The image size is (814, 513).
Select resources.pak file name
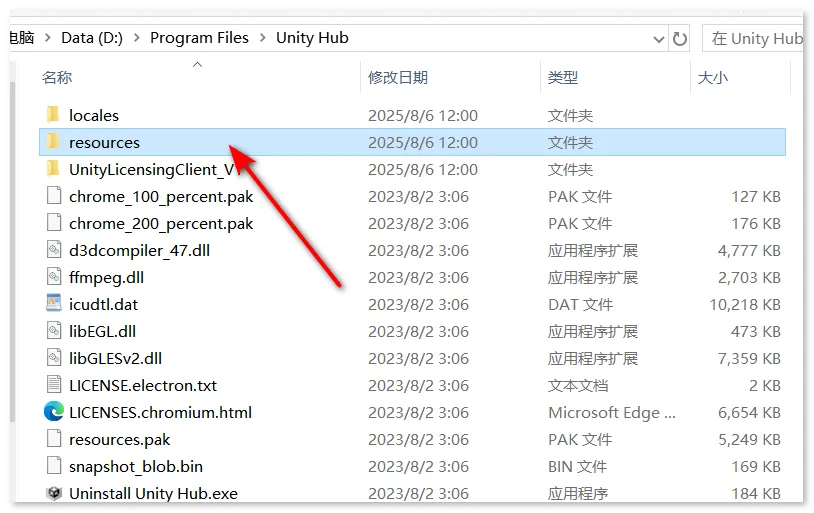click(119, 439)
